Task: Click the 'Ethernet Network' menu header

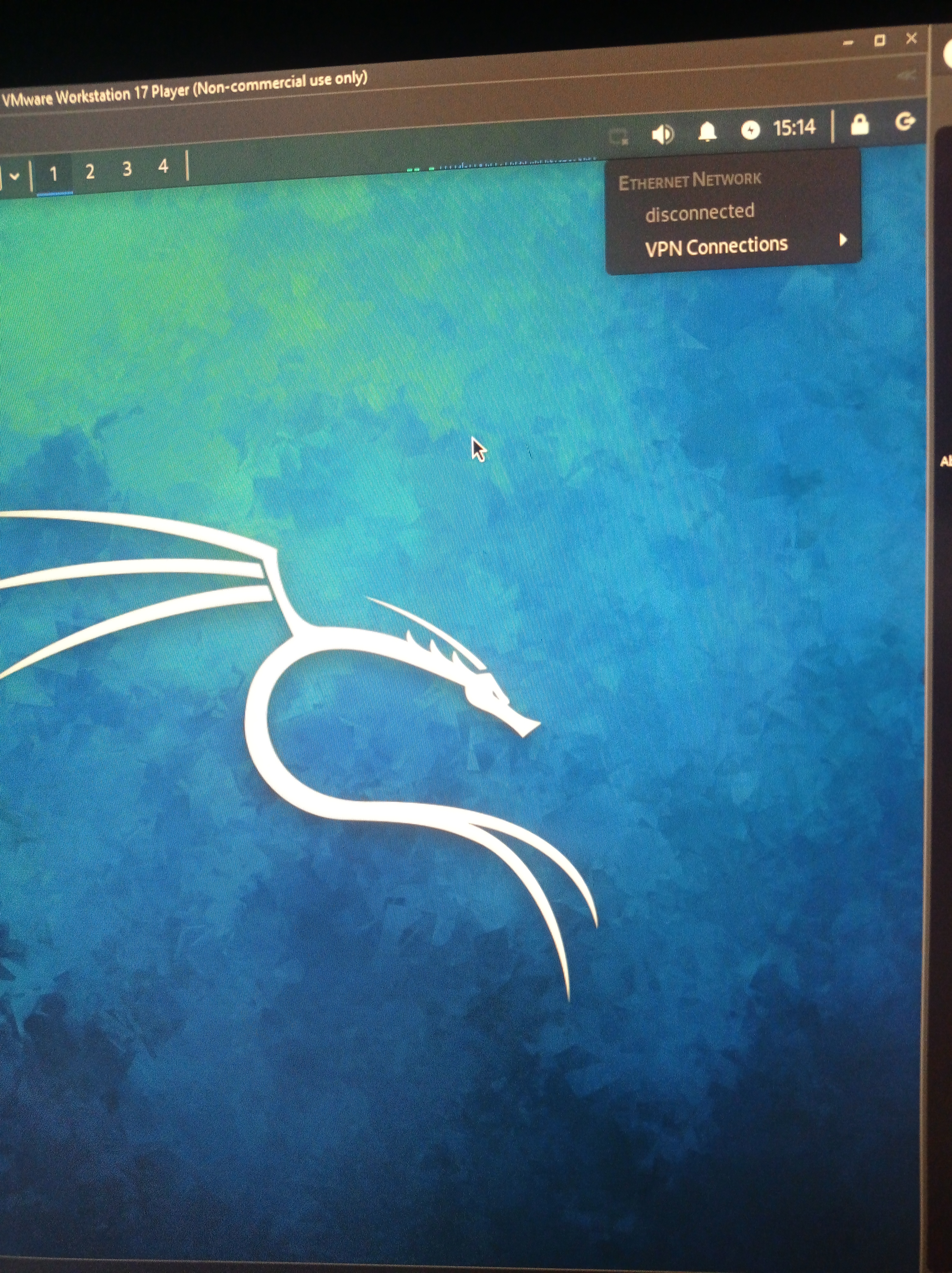Action: [x=690, y=181]
